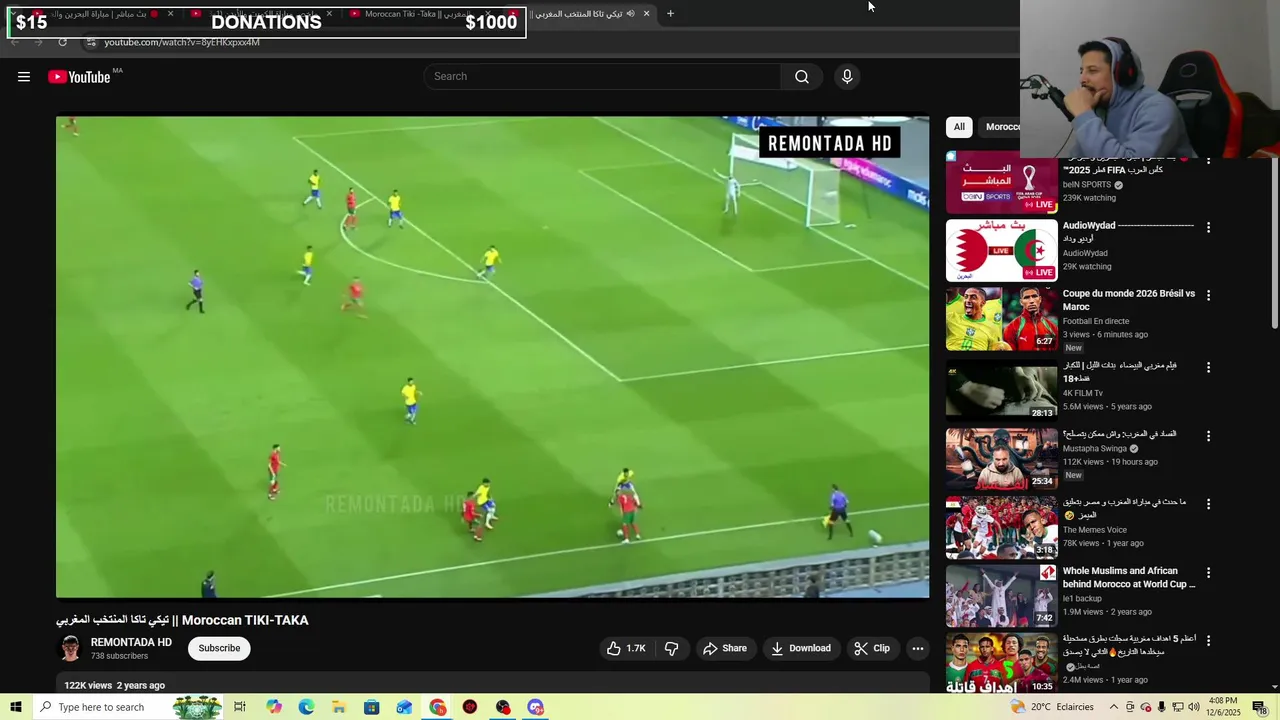This screenshot has height=720, width=1280.
Task: Open a new browser tab with plus button
Action: (670, 14)
